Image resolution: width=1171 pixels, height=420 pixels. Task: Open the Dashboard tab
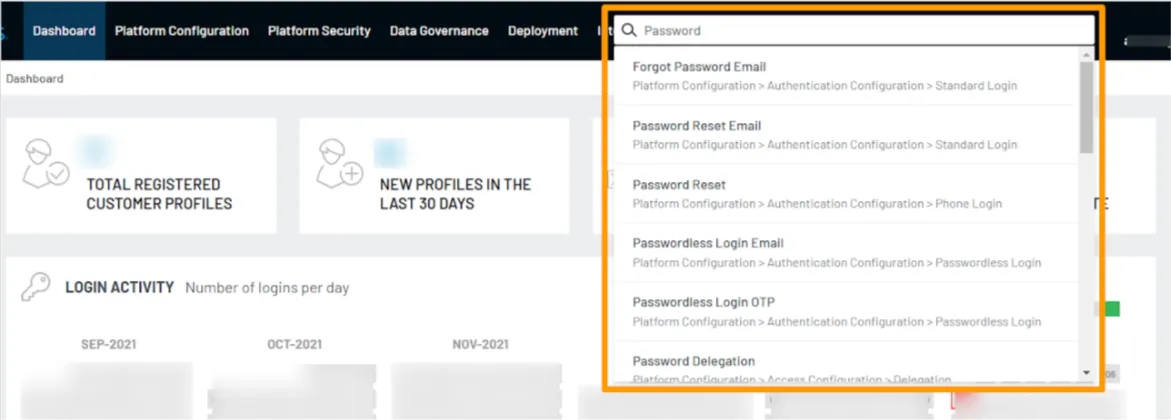click(63, 31)
